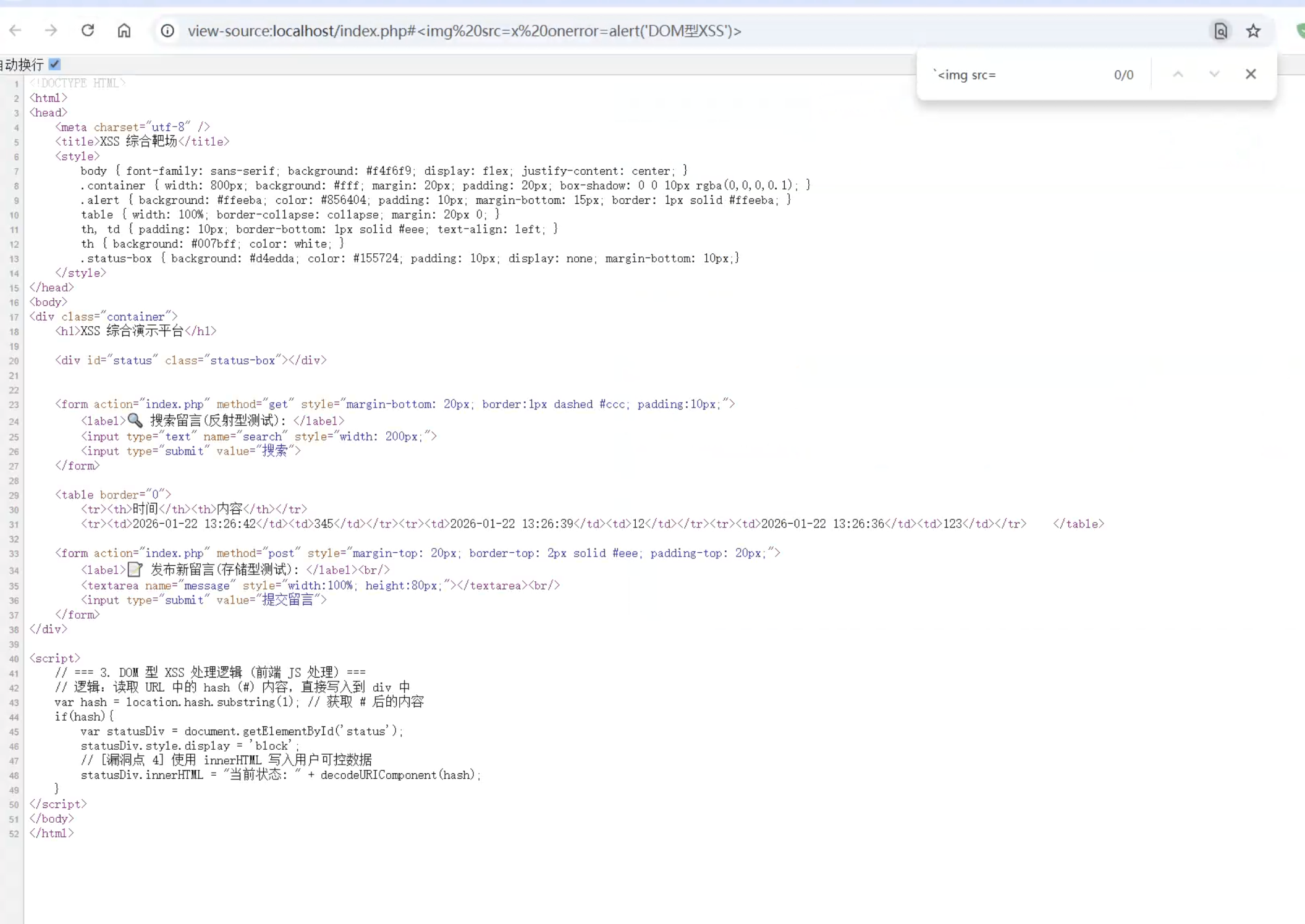1305x924 pixels.
Task: Click the DOCTYPE HTML declaration line
Action: coord(77,83)
